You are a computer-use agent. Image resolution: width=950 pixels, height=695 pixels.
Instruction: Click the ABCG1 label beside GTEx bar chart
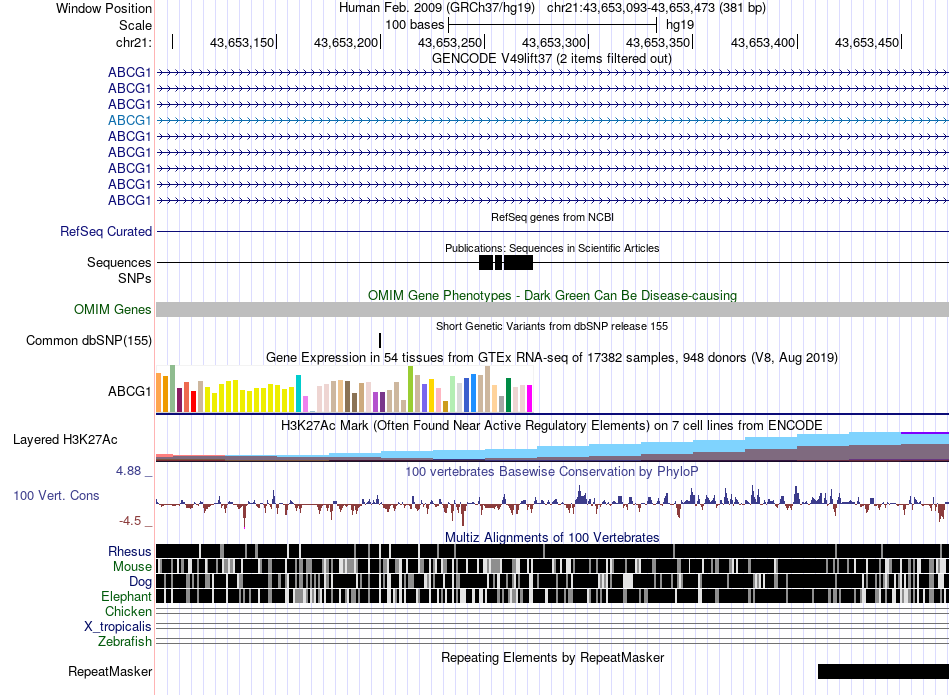tap(130, 391)
